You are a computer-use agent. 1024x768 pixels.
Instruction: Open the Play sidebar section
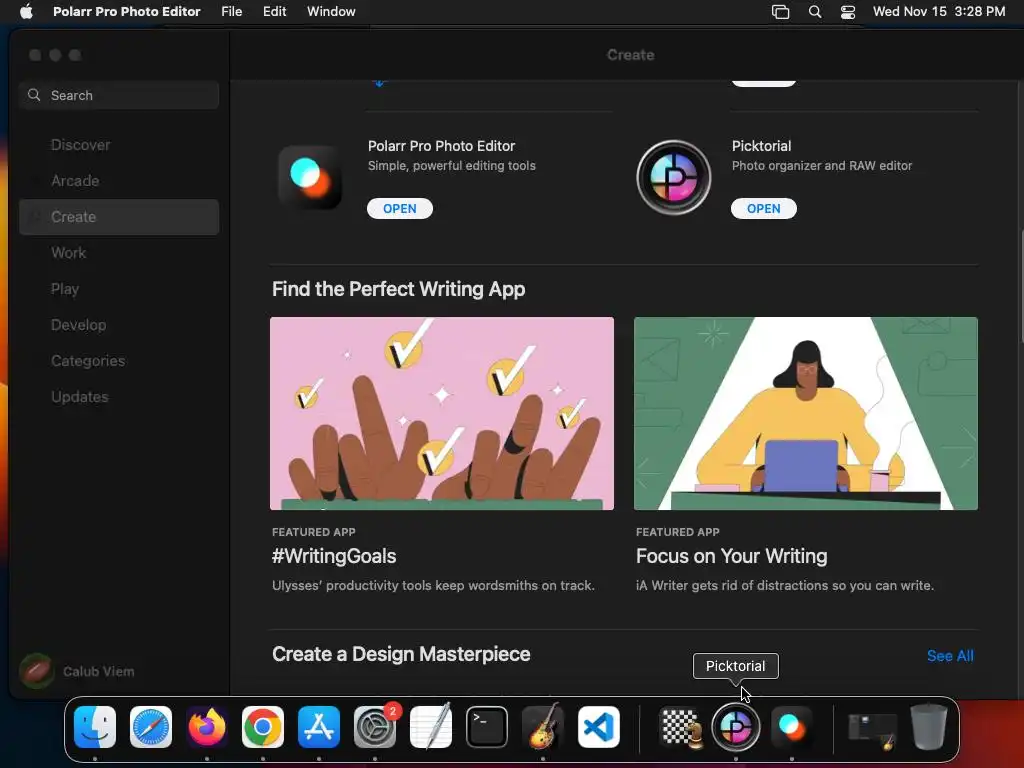pos(119,289)
